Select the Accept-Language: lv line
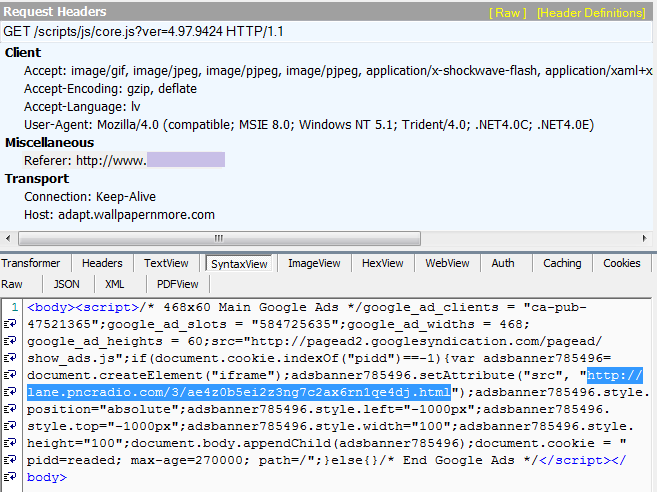This screenshot has width=657, height=492. tap(82, 107)
